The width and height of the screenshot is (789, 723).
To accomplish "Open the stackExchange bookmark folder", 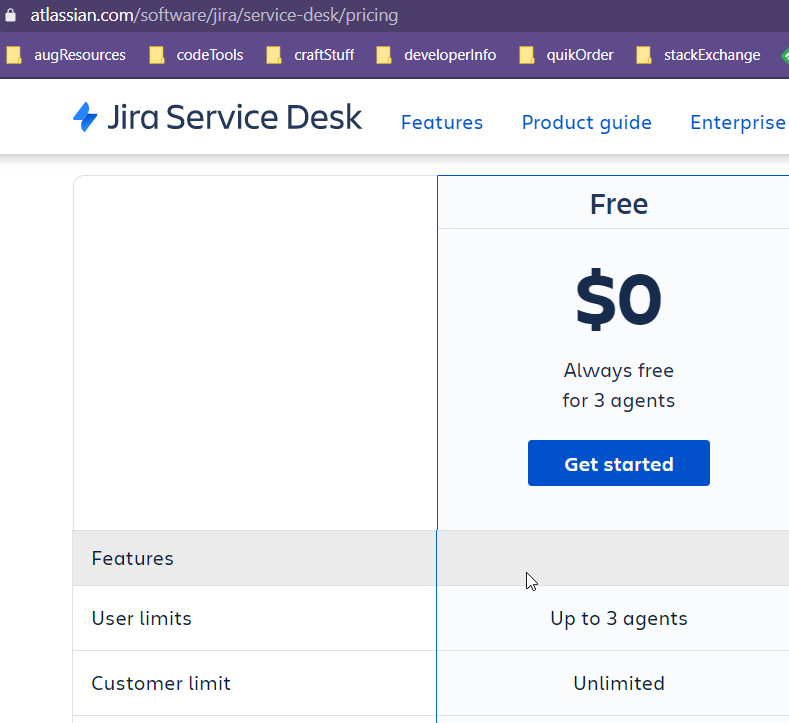I will pyautogui.click(x=698, y=55).
